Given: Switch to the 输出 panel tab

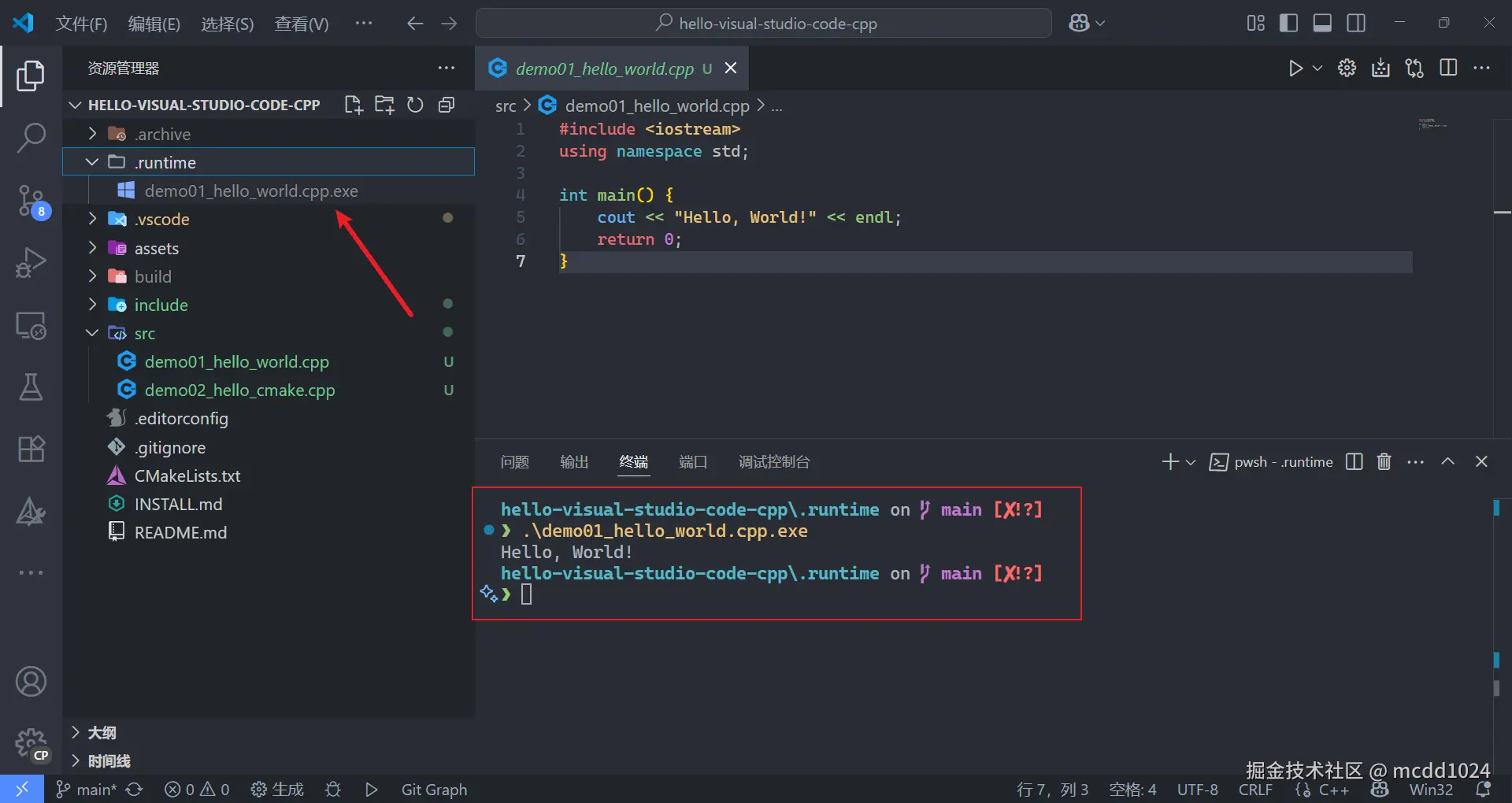Looking at the screenshot, I should pyautogui.click(x=574, y=462).
